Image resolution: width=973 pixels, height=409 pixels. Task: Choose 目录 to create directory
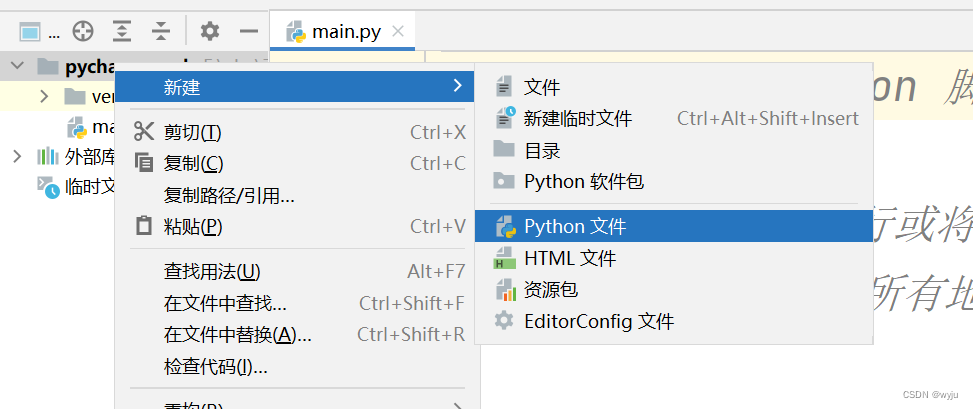click(674, 150)
